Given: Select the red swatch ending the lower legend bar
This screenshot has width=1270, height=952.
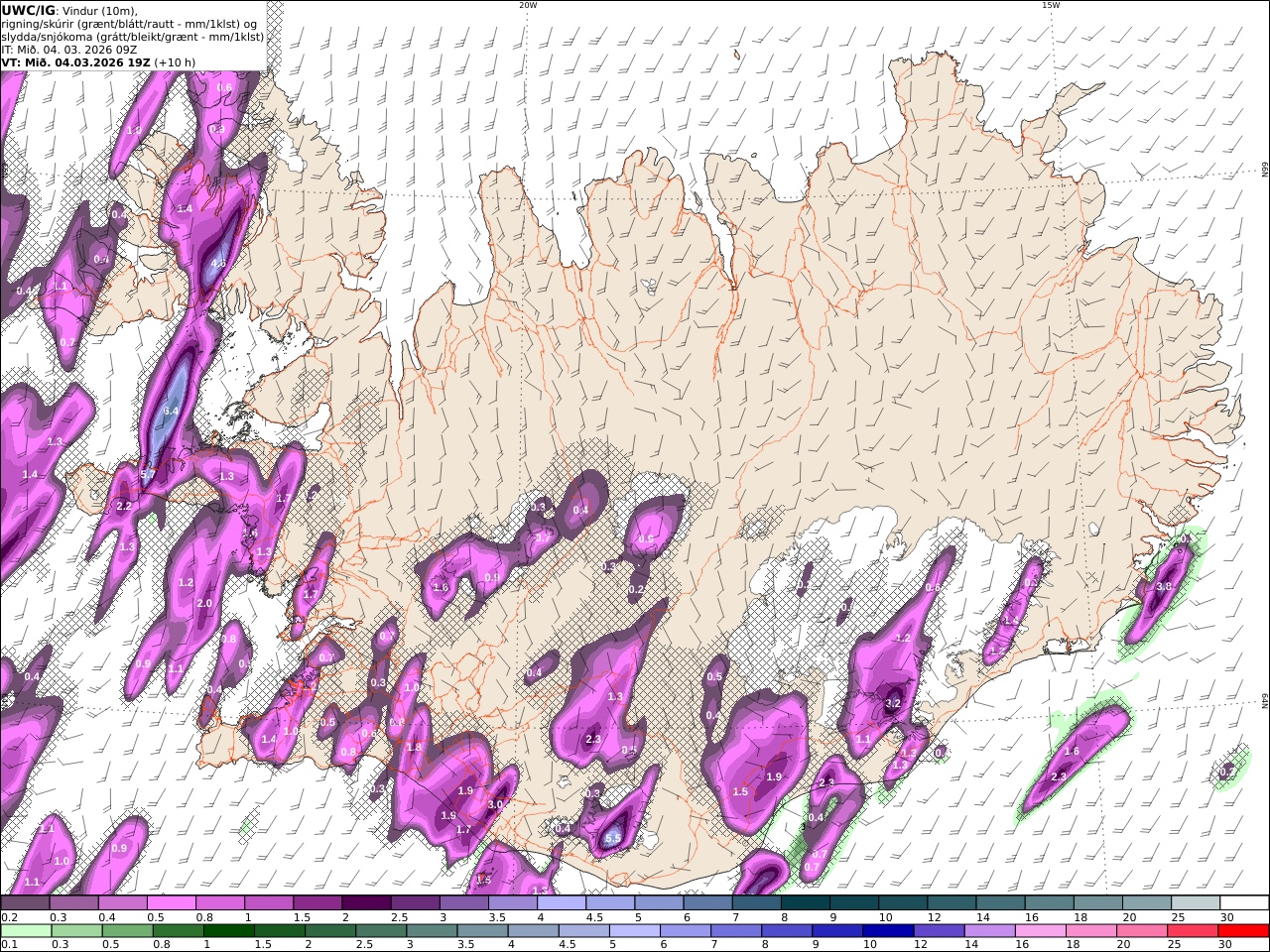Looking at the screenshot, I should coord(1244,931).
